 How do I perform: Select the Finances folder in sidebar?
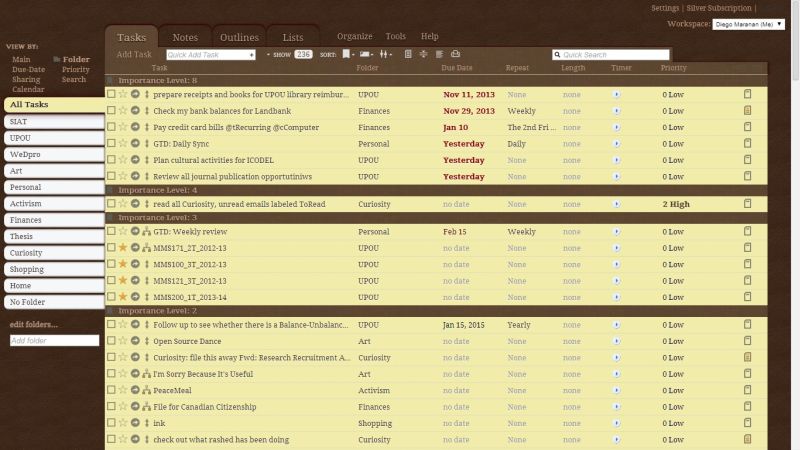point(53,219)
